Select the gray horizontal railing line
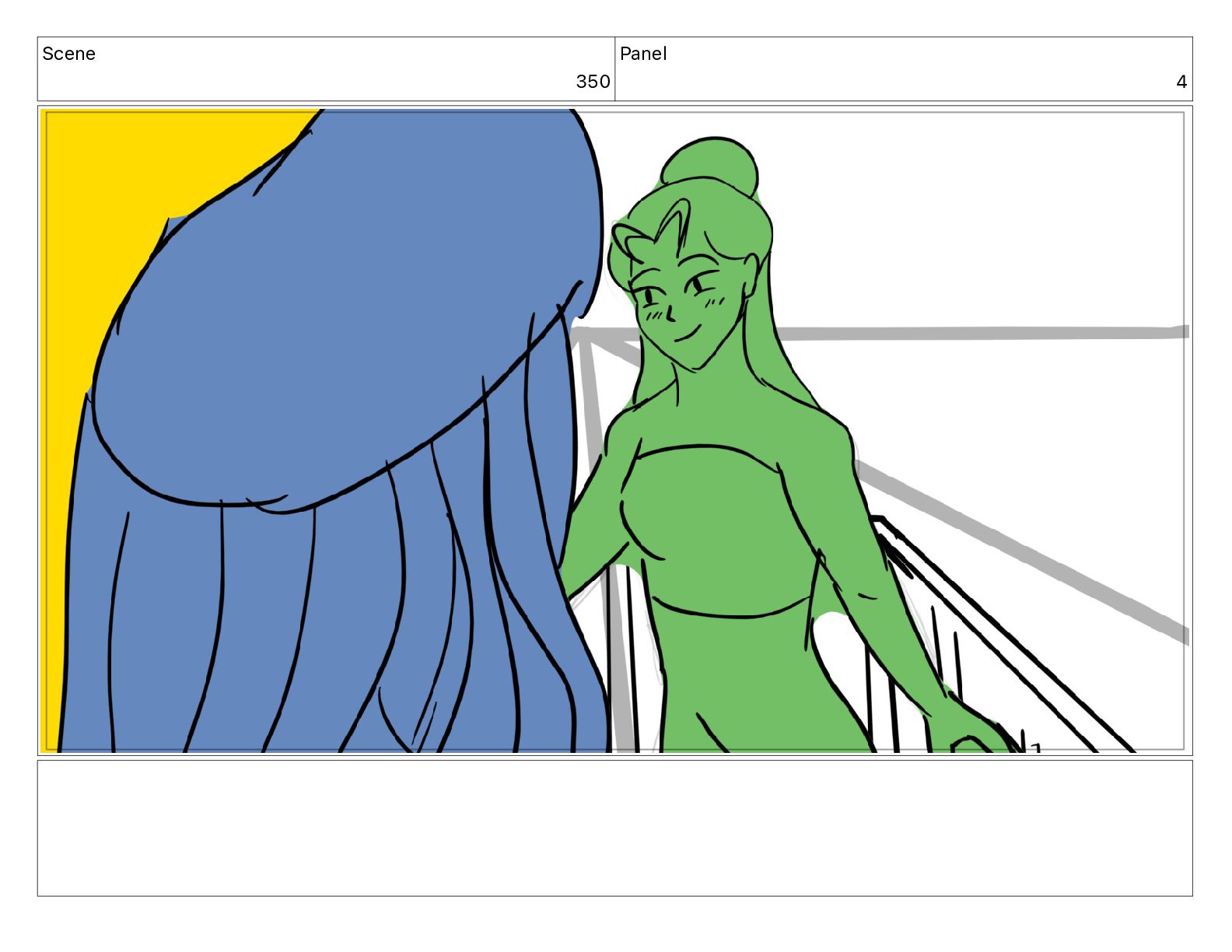This screenshot has height=952, width=1232. (980, 334)
